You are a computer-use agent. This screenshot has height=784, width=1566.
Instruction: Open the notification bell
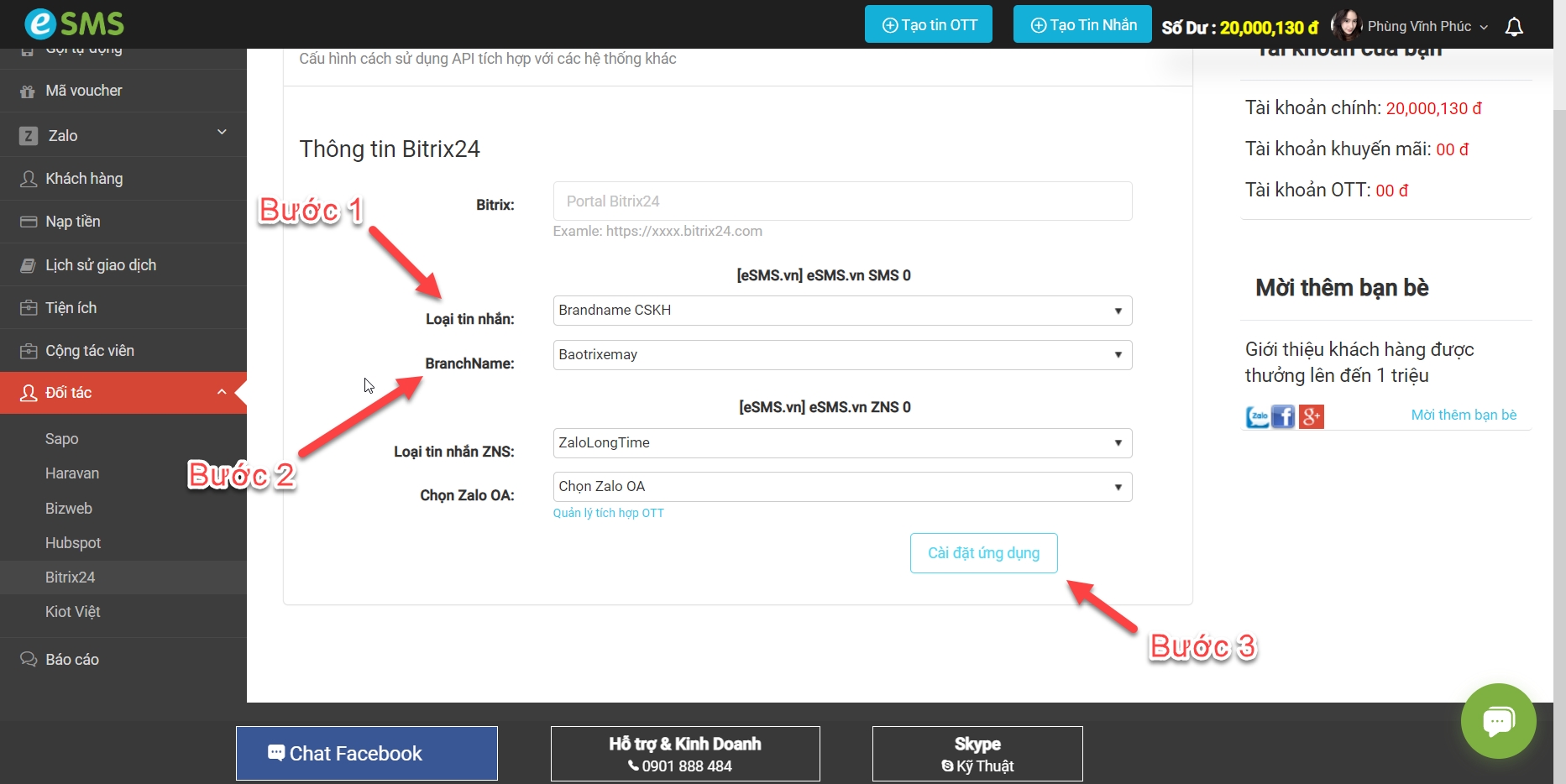(x=1514, y=27)
